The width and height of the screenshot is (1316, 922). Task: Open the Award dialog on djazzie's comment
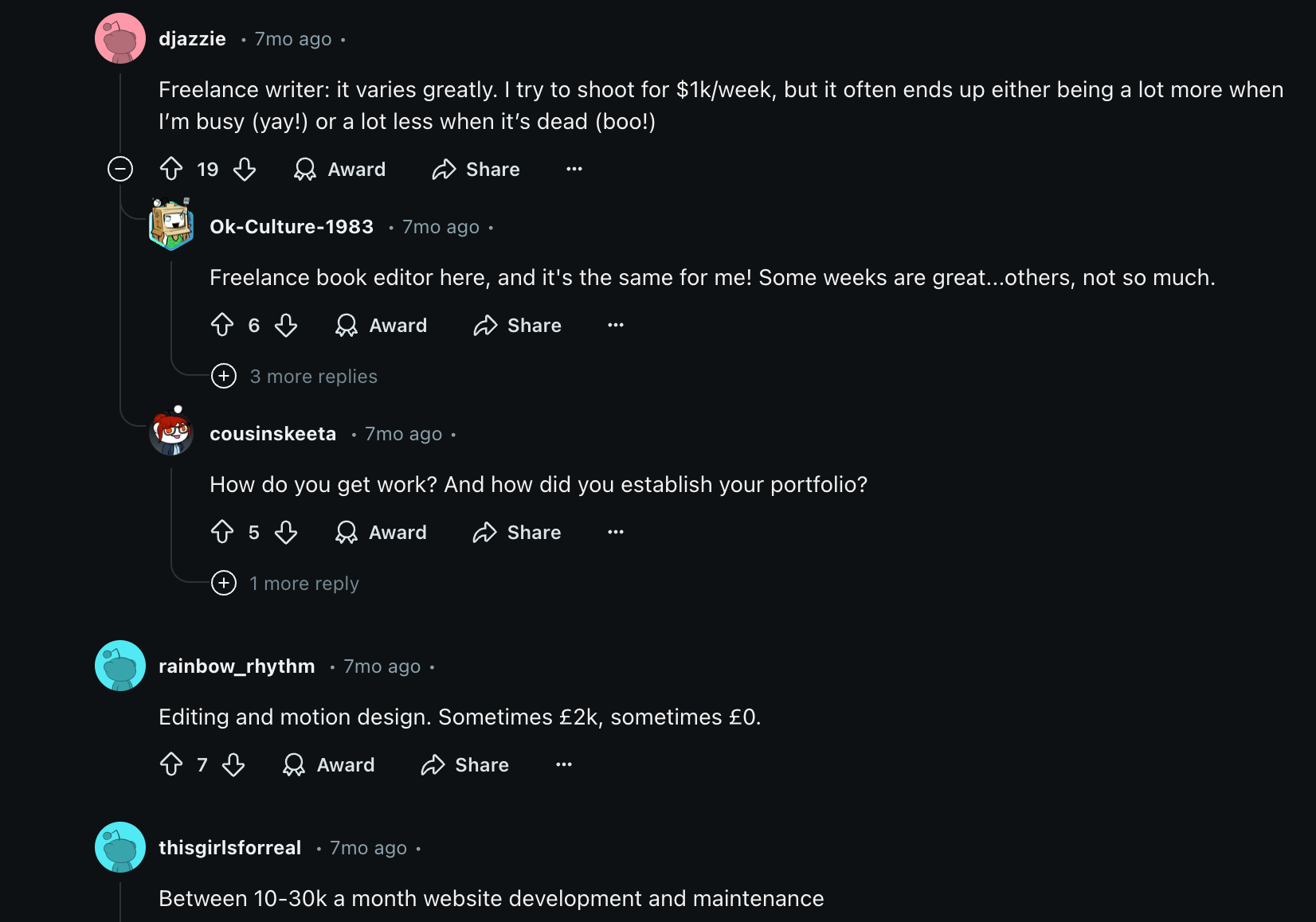click(339, 169)
